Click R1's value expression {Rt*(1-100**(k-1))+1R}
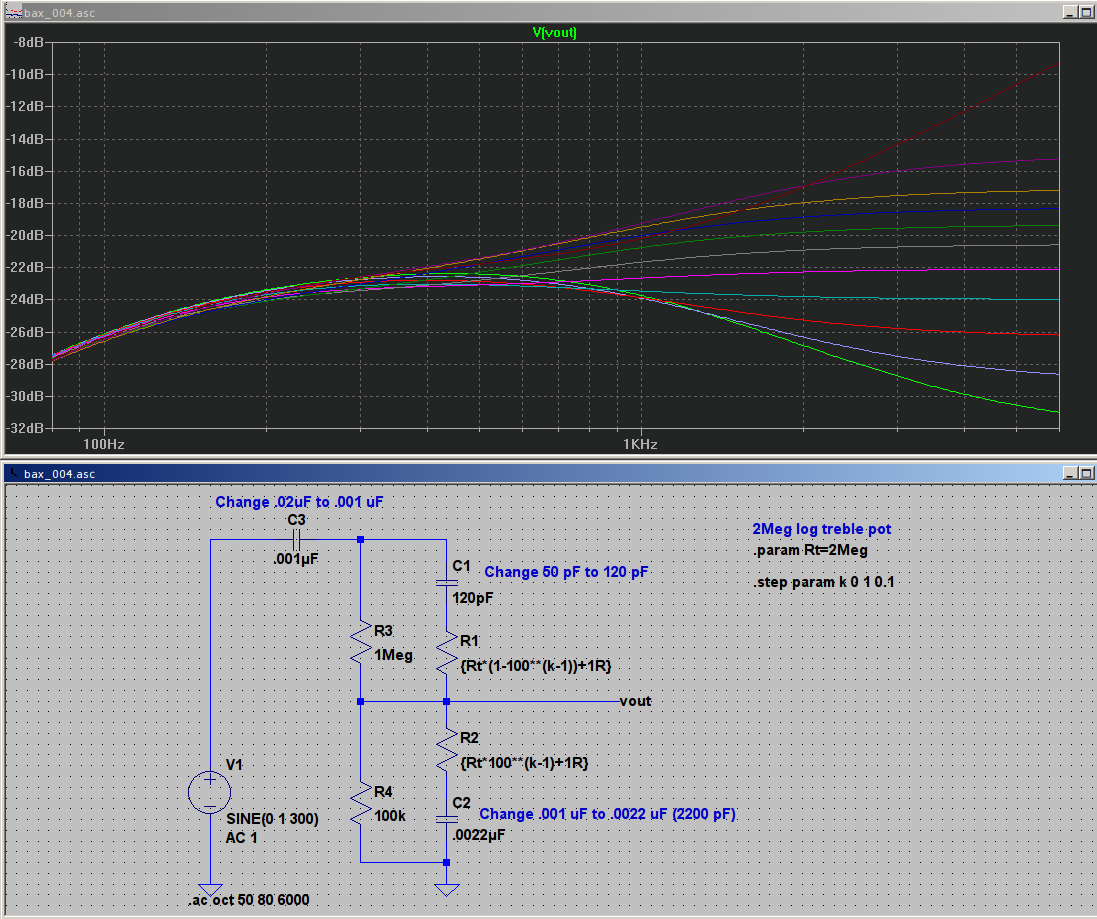The image size is (1097, 919). (536, 666)
